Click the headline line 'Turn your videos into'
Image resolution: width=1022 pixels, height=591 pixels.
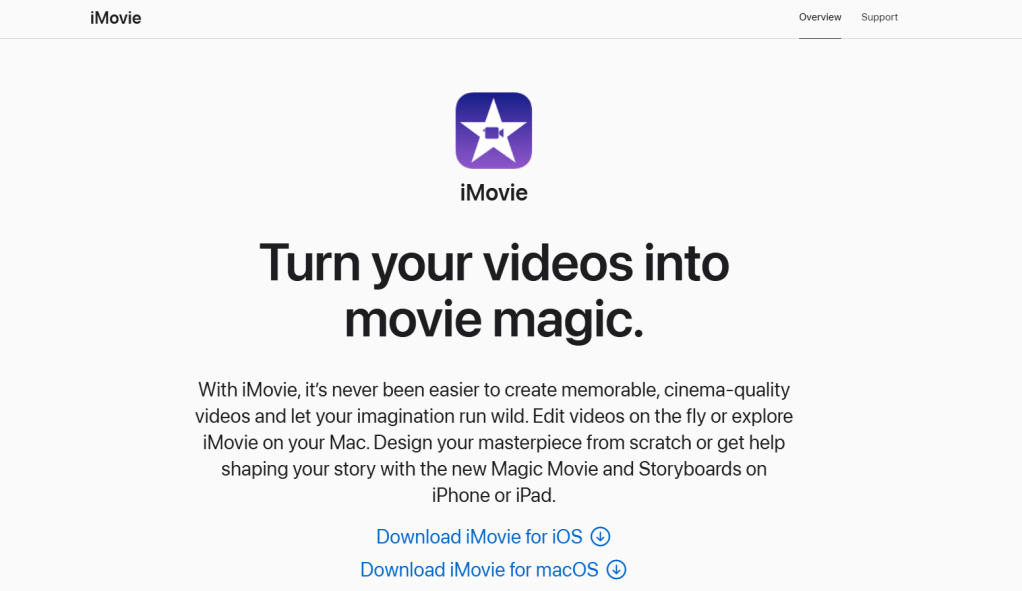[x=493, y=262]
